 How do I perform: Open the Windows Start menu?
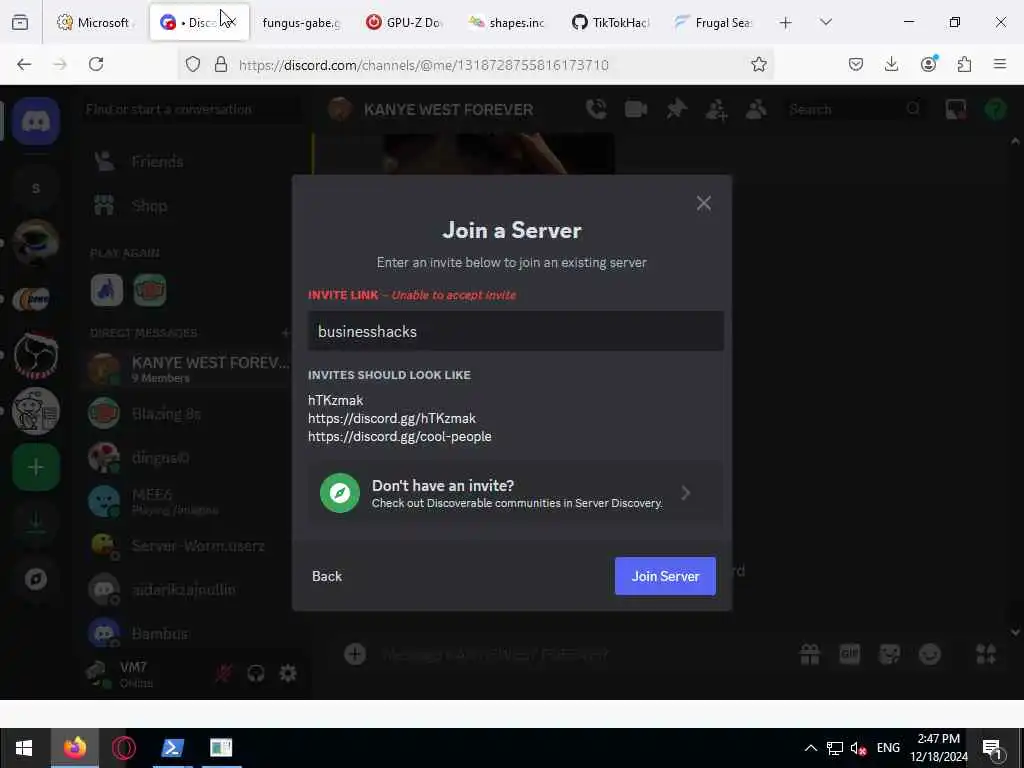coord(24,747)
